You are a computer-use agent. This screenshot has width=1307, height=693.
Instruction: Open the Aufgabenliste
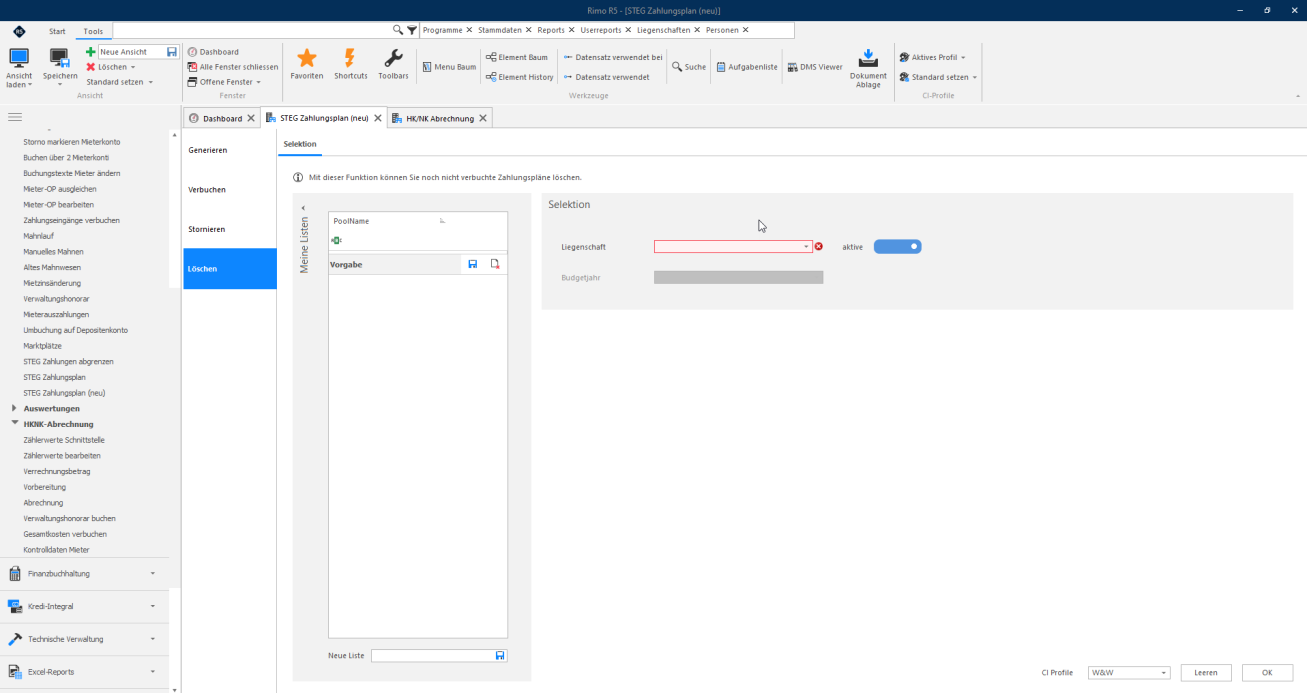[x=747, y=67]
